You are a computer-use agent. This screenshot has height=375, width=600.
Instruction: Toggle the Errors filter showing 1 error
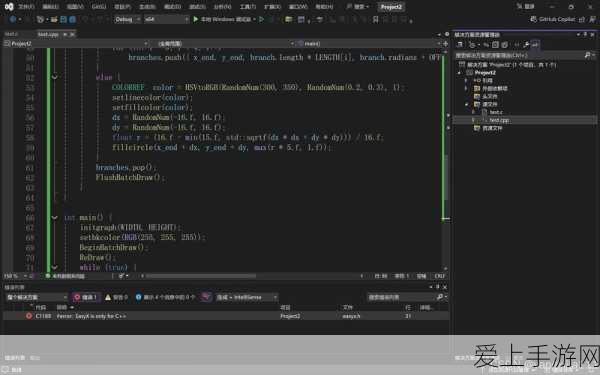(86, 297)
